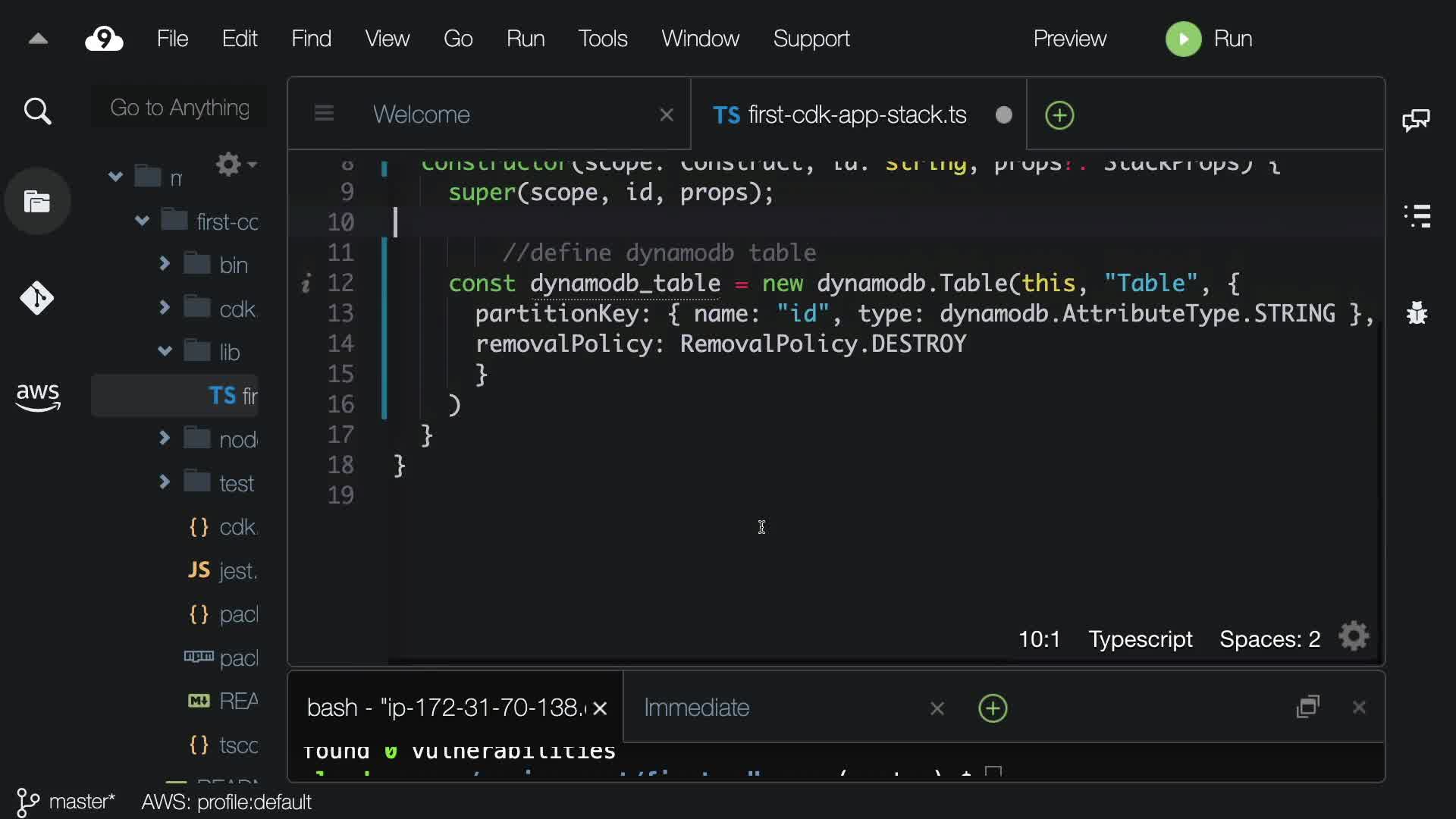The image size is (1456, 819).
Task: Switch to the Welcome tab
Action: [422, 115]
